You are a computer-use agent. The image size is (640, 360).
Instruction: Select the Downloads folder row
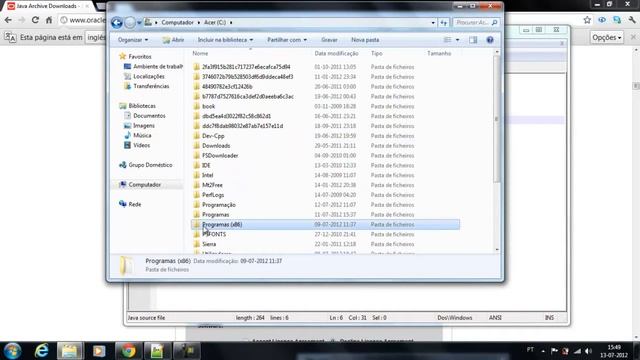pos(325,146)
